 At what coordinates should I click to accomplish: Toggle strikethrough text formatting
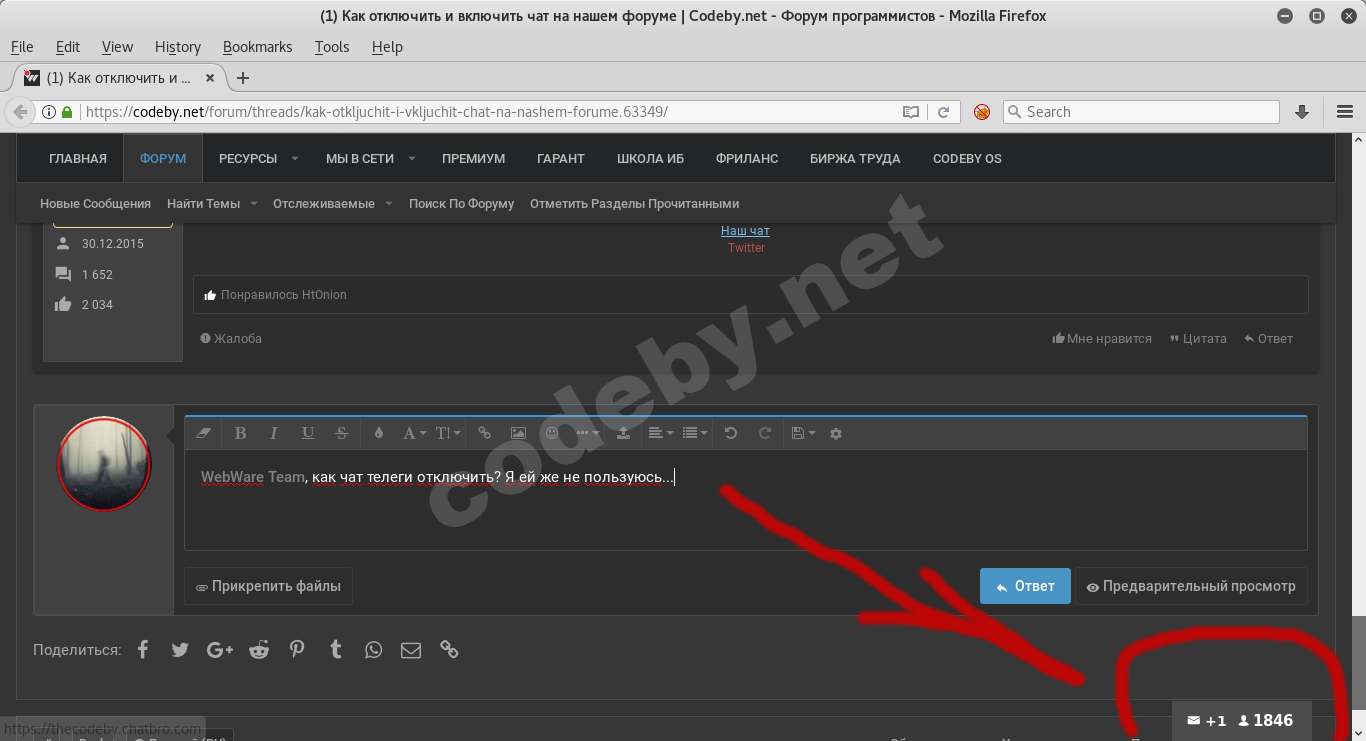point(342,433)
